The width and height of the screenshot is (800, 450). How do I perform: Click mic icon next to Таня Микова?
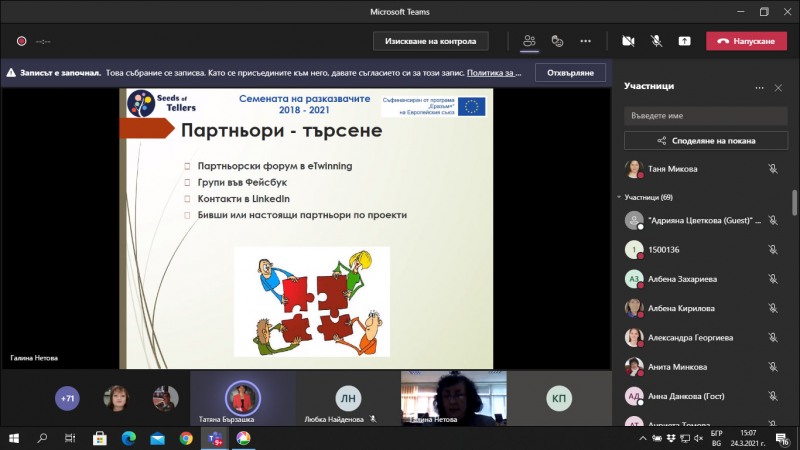pyautogui.click(x=773, y=169)
